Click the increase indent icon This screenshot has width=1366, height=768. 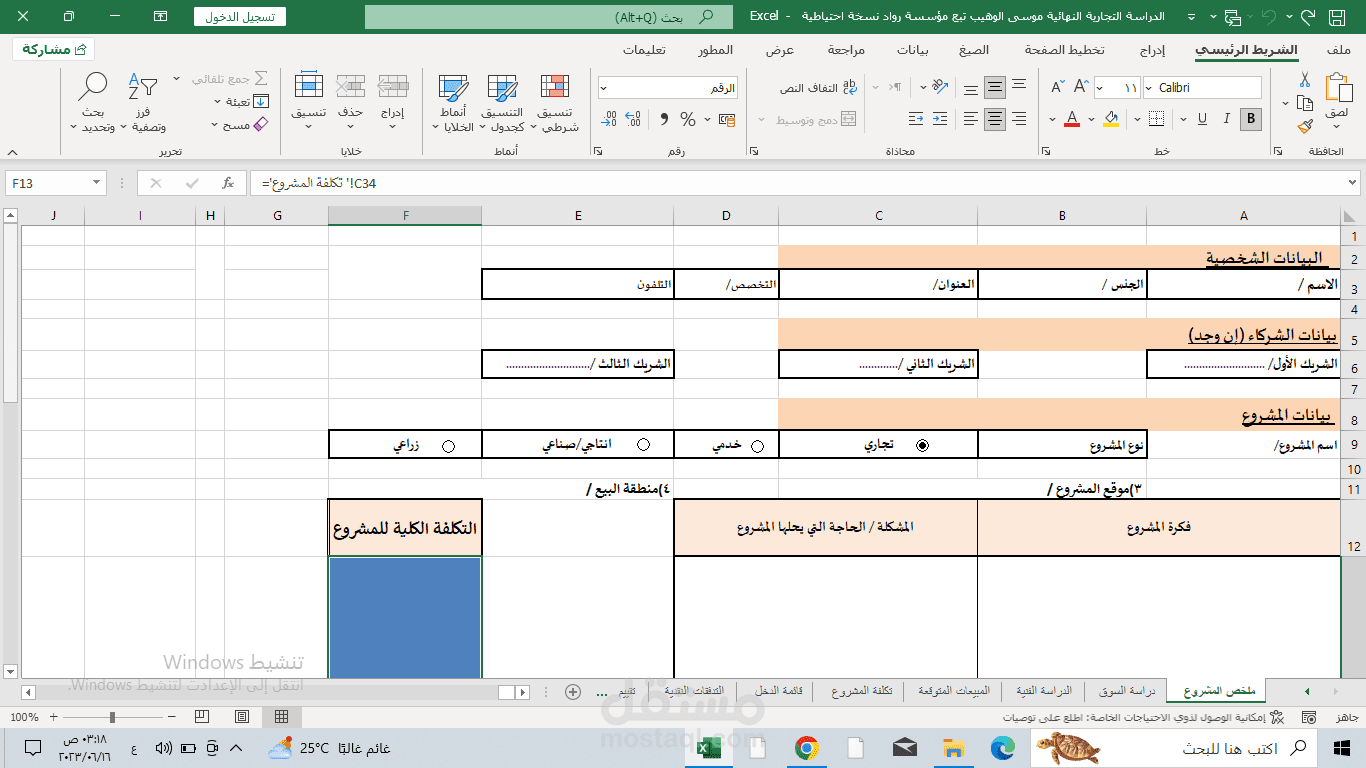(x=942, y=119)
